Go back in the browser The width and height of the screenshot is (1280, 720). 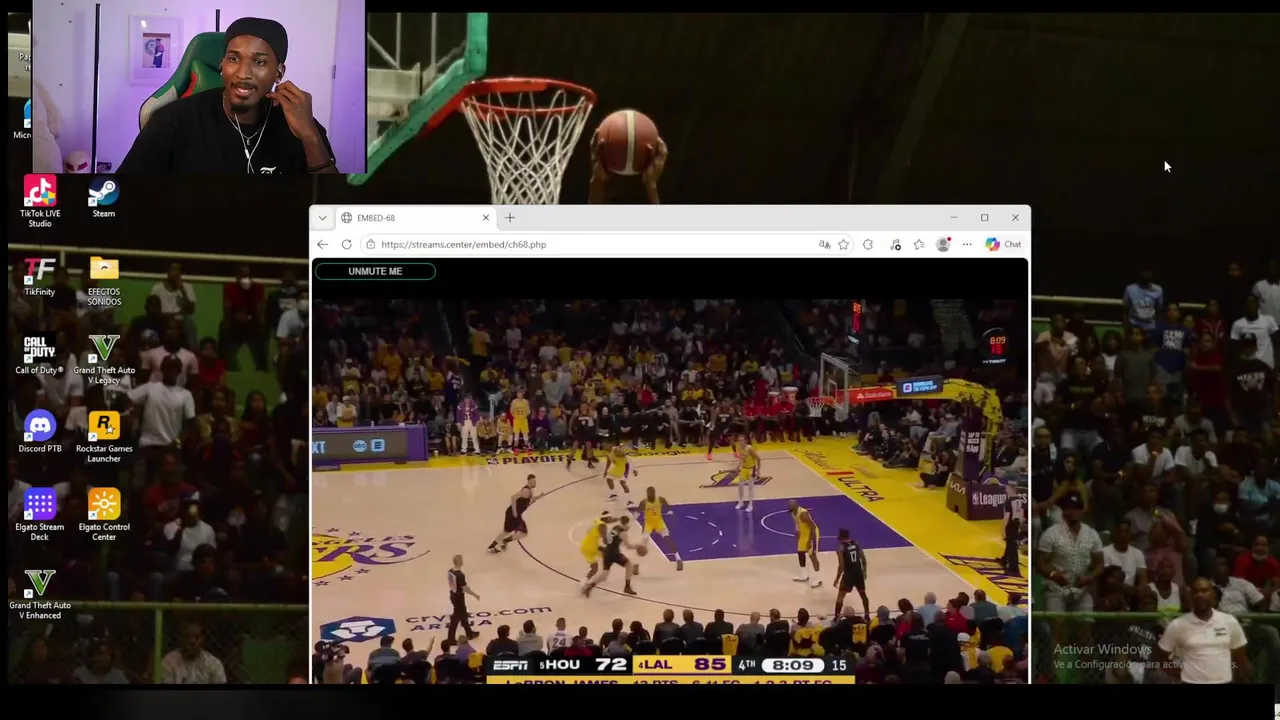pos(322,244)
